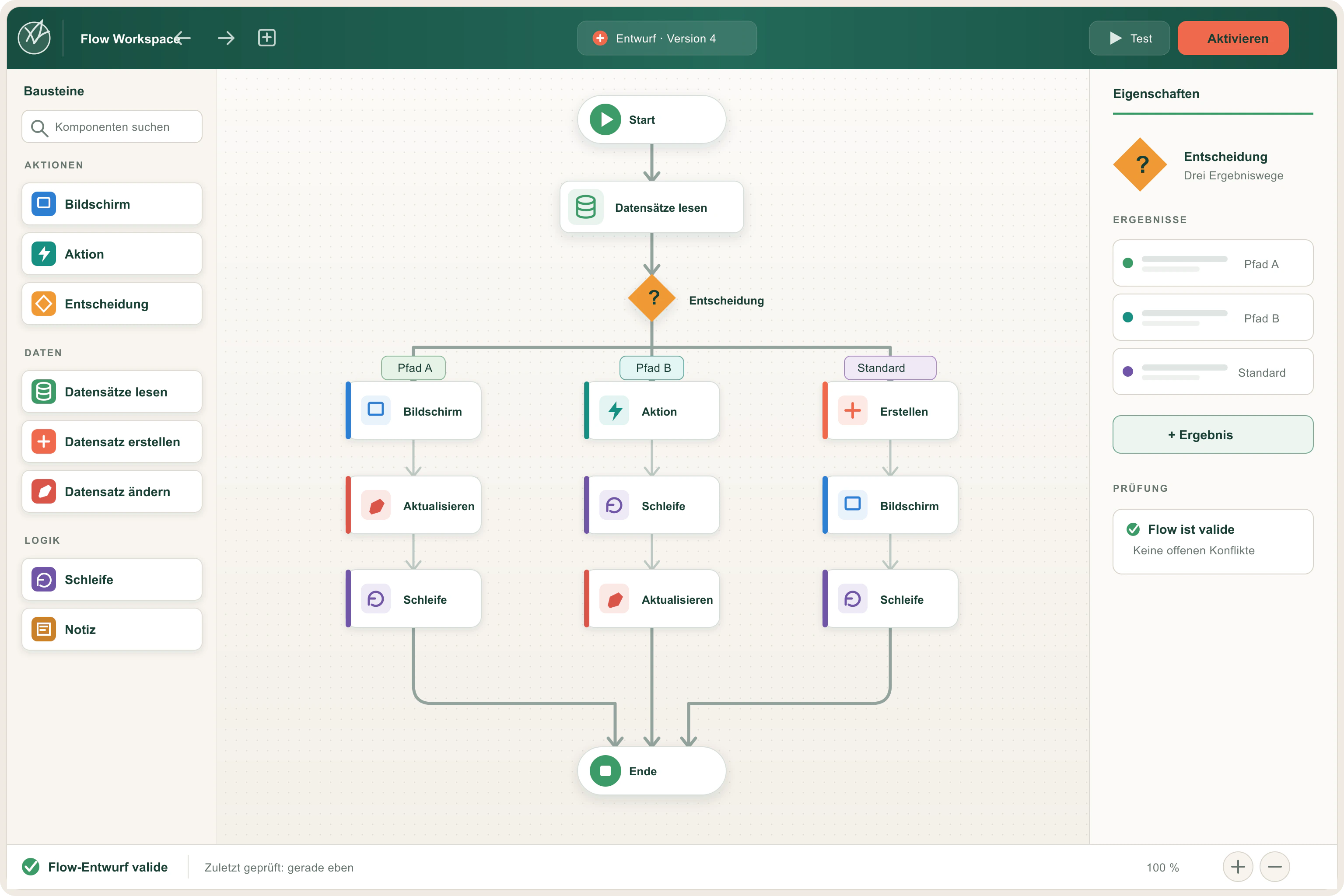This screenshot has height=896, width=1344.
Task: Select the Datensatz erstellen component
Action: click(x=112, y=441)
